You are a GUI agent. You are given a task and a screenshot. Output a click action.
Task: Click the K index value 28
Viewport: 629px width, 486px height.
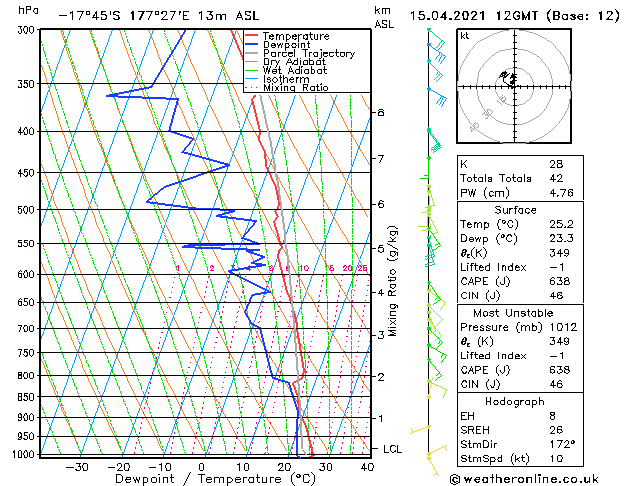pos(556,164)
